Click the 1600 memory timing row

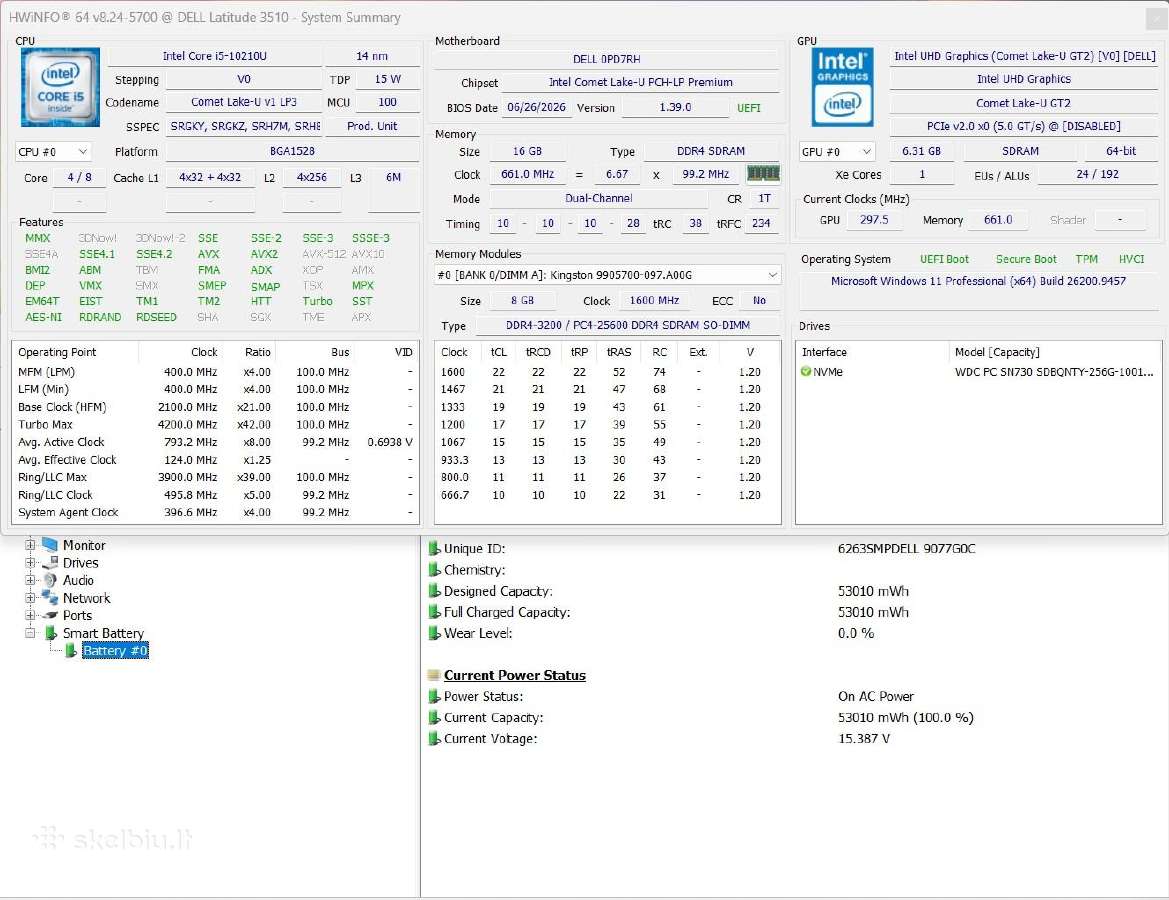point(606,371)
